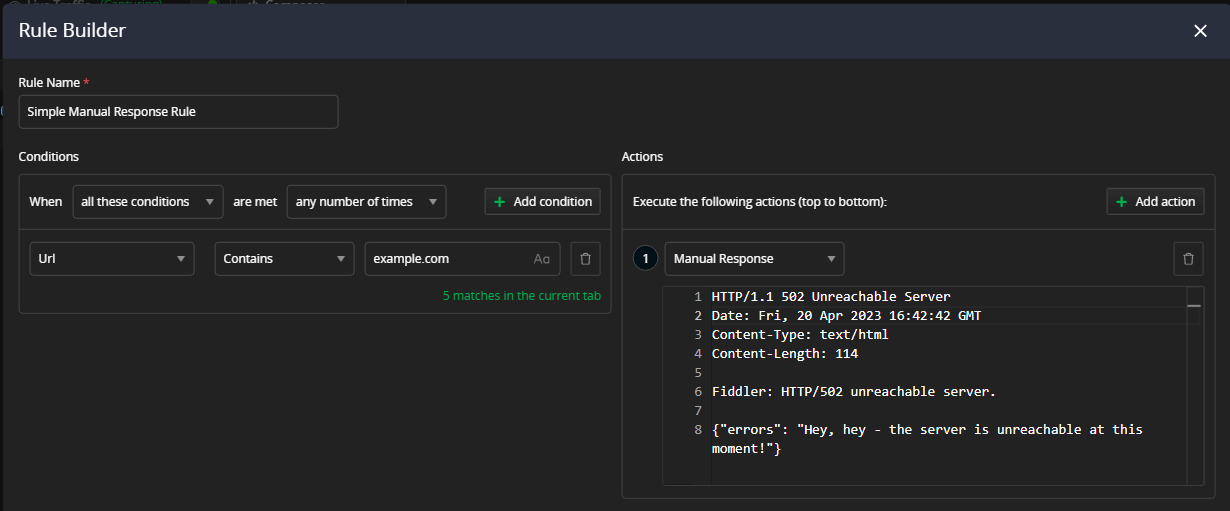The width and height of the screenshot is (1230, 511).
Task: Open the Url condition type dropdown
Action: click(112, 258)
